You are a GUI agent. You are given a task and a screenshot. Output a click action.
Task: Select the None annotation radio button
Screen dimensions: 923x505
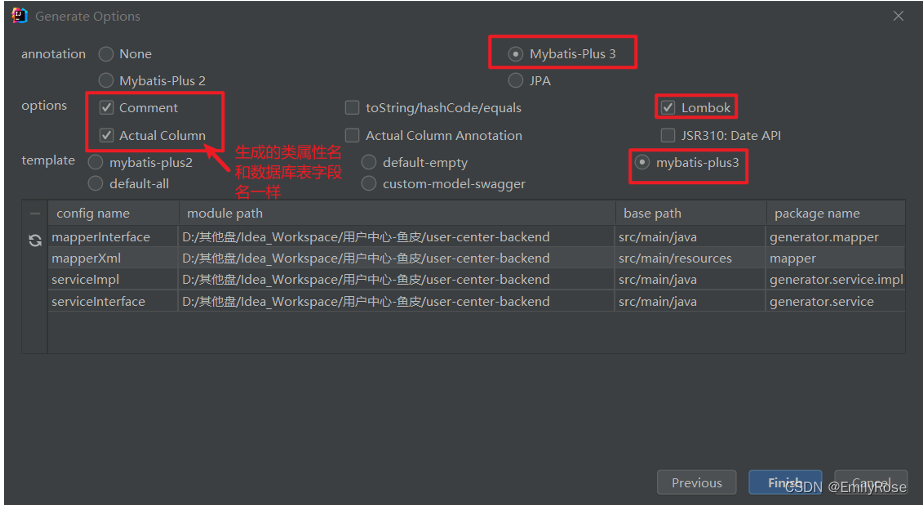[x=106, y=54]
